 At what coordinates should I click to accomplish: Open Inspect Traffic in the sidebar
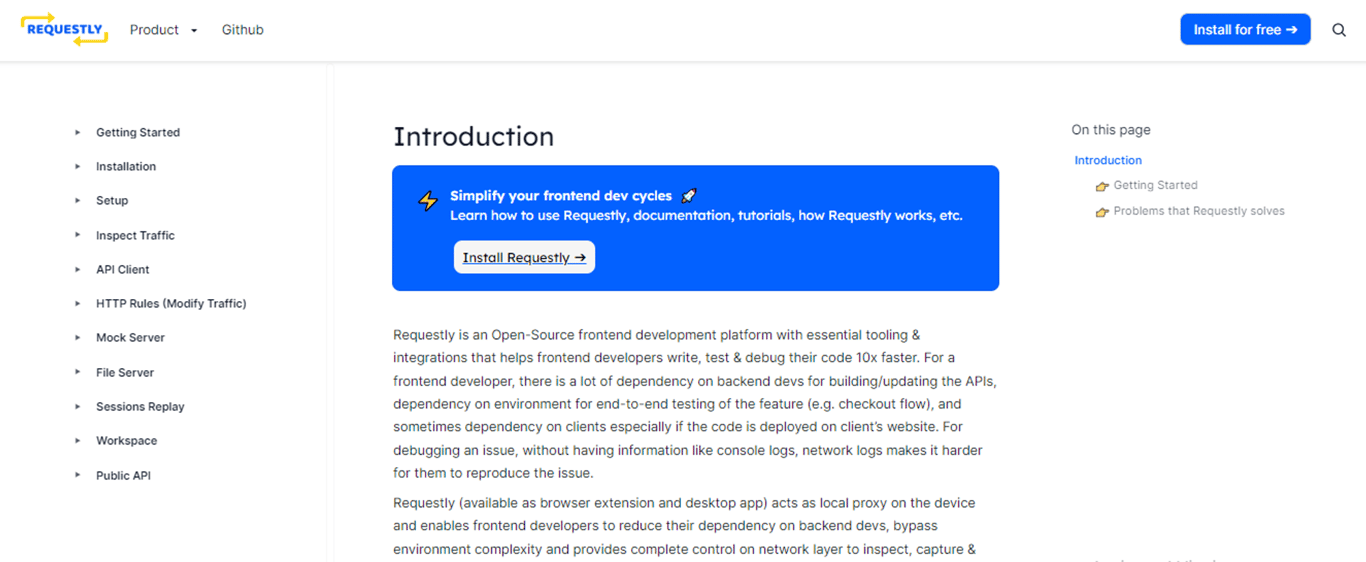135,235
